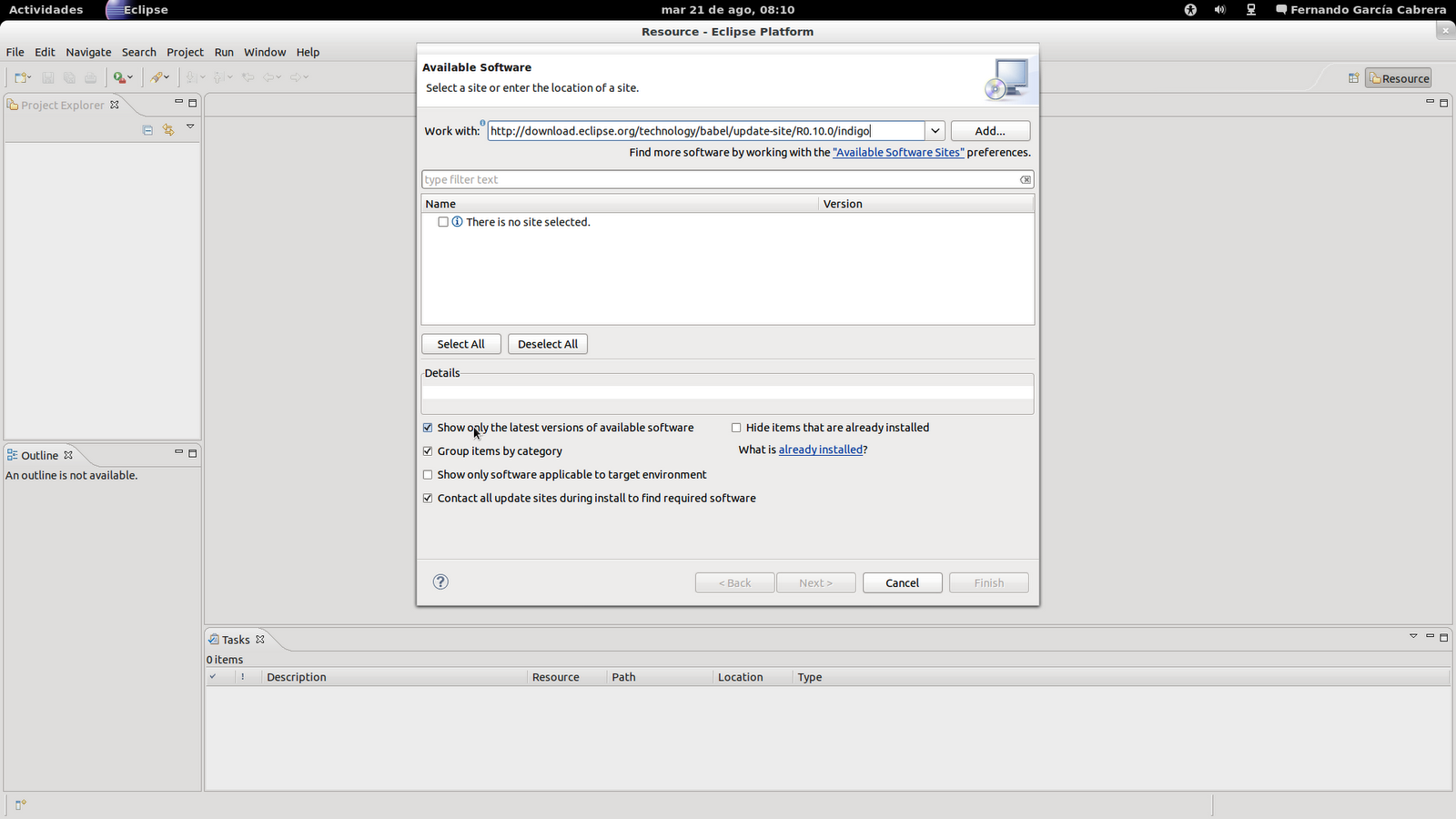The image size is (1456, 819).
Task: Open the Project menu
Action: (185, 52)
